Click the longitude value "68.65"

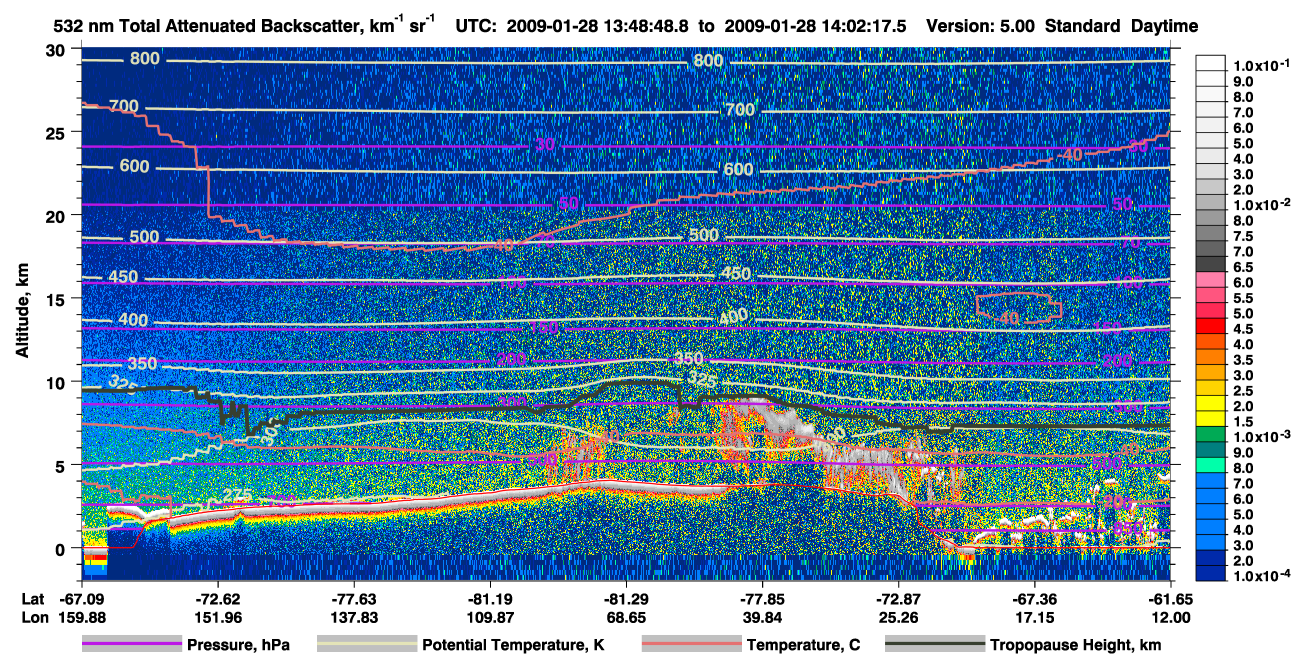coord(626,617)
